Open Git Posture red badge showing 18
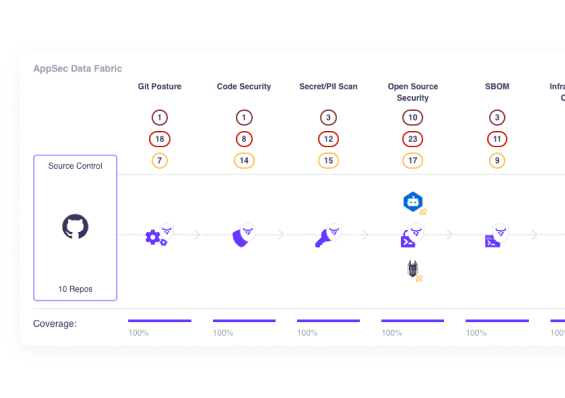The image size is (565, 398). (160, 139)
